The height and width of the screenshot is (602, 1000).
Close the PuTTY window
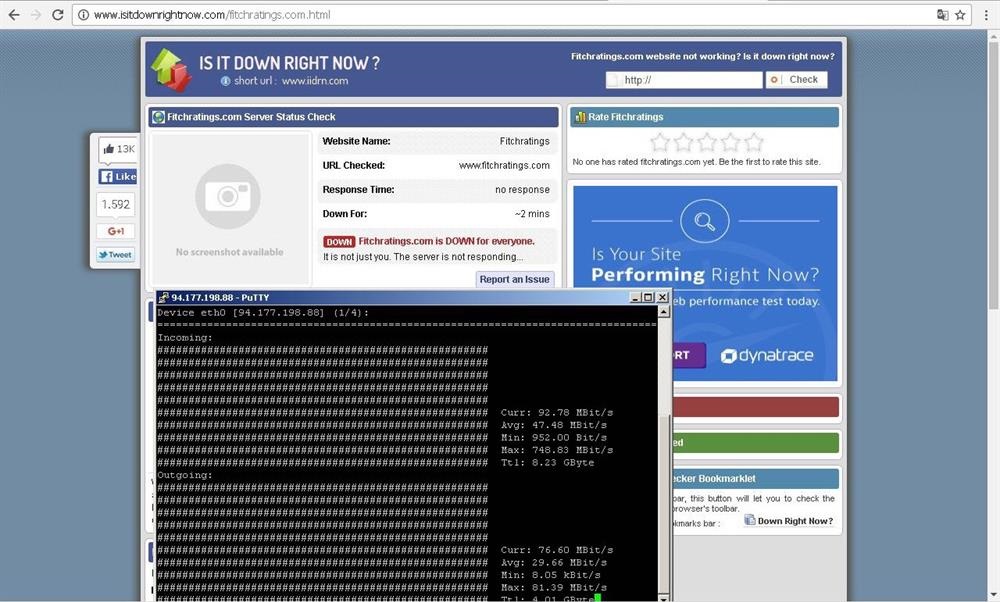663,297
